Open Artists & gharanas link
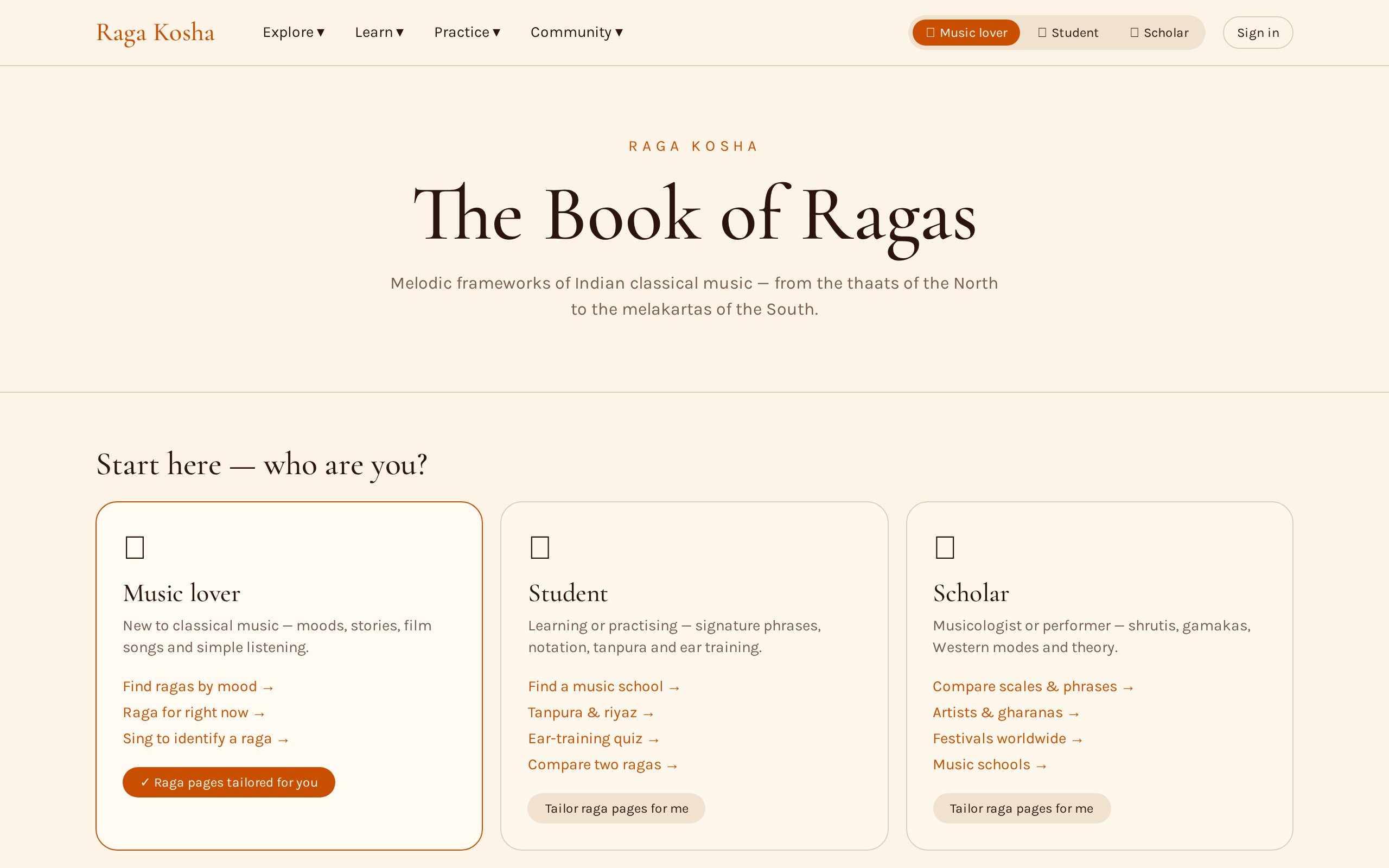1389x868 pixels. [1006, 712]
